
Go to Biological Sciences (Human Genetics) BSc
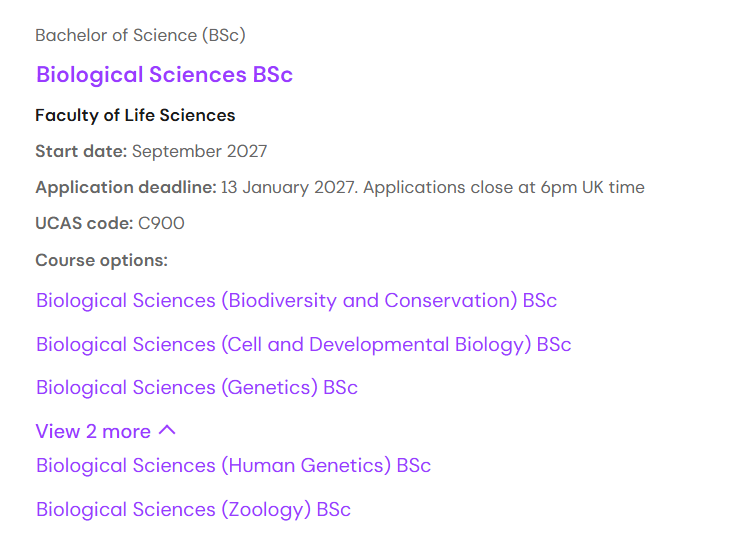tap(233, 466)
